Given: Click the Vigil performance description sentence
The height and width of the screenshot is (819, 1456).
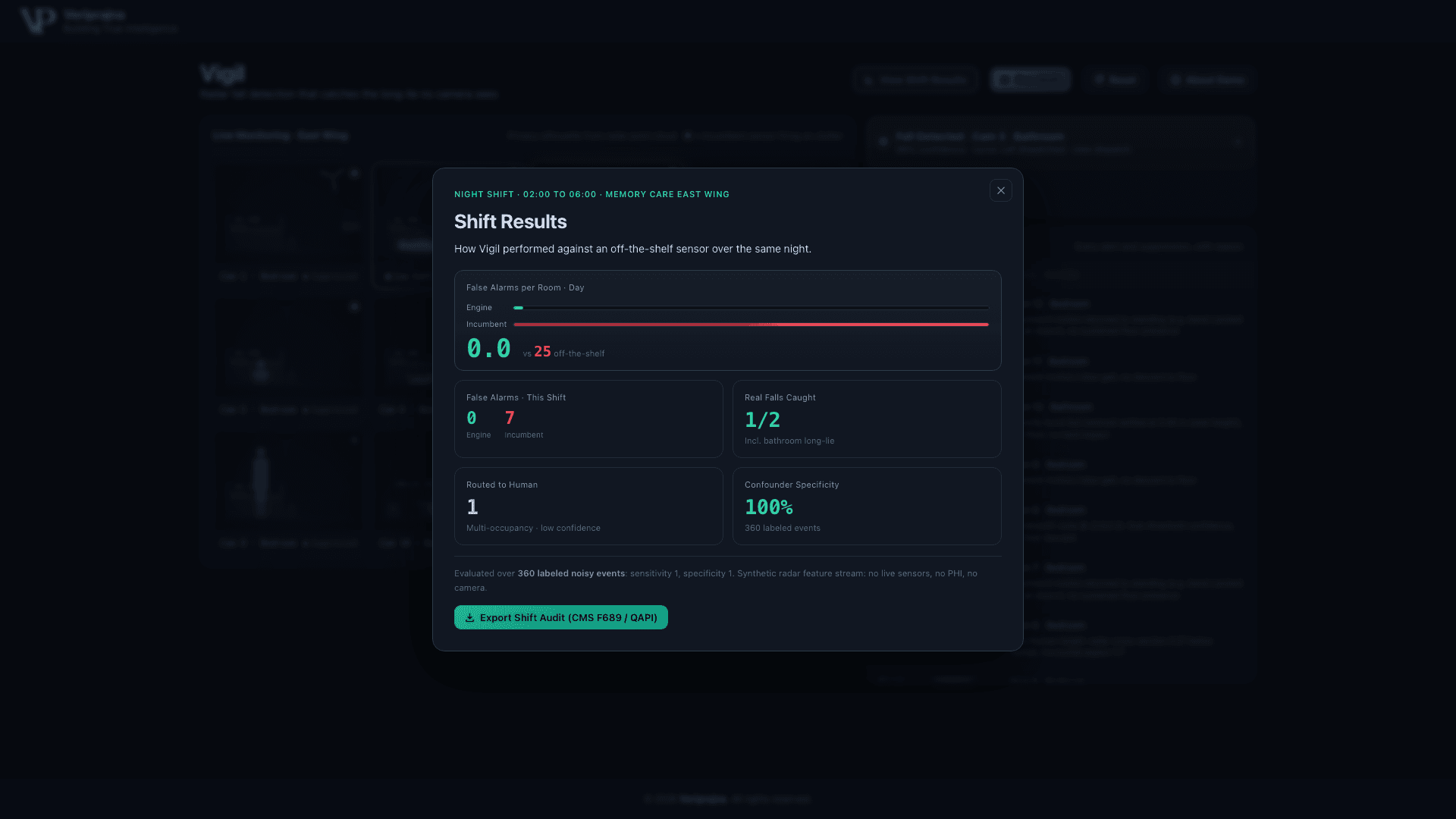Looking at the screenshot, I should (632, 249).
